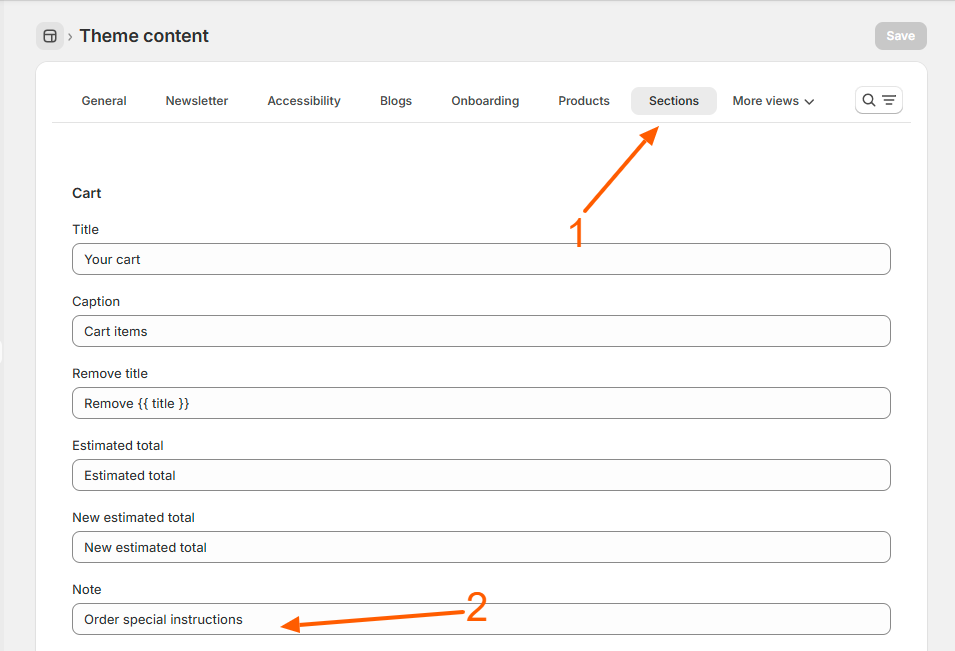Click the Estimated total label above its field

pyautogui.click(x=118, y=445)
